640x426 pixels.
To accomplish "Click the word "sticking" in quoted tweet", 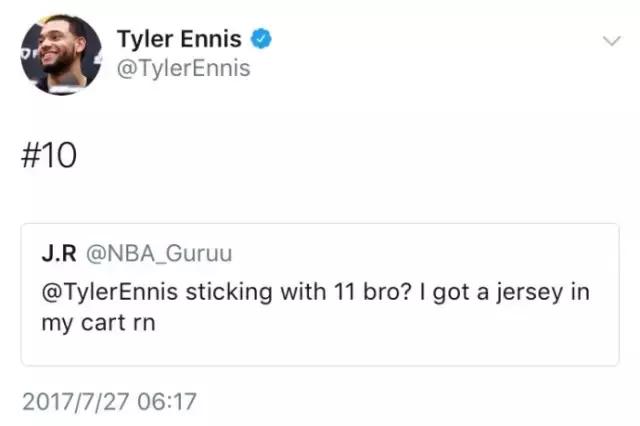I will [217, 291].
